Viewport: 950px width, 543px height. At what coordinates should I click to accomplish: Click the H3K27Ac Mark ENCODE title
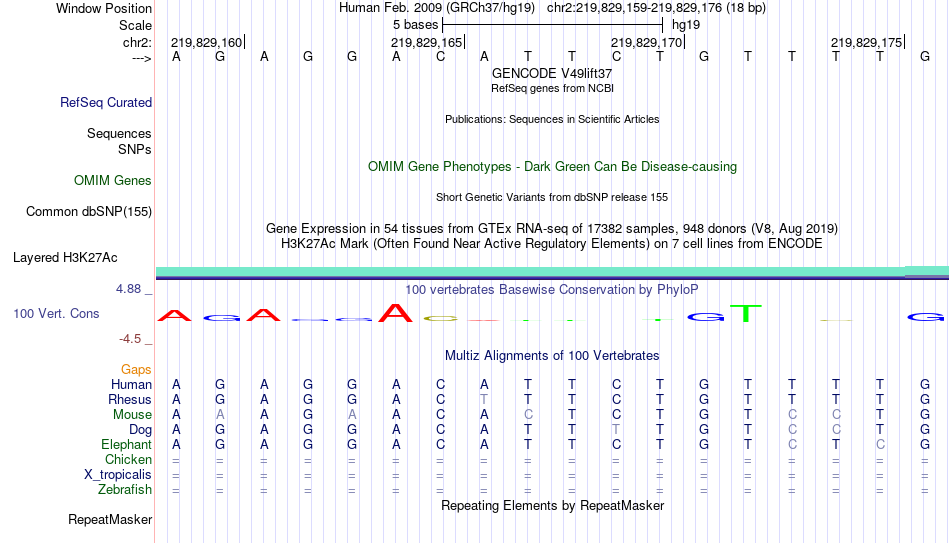click(552, 244)
